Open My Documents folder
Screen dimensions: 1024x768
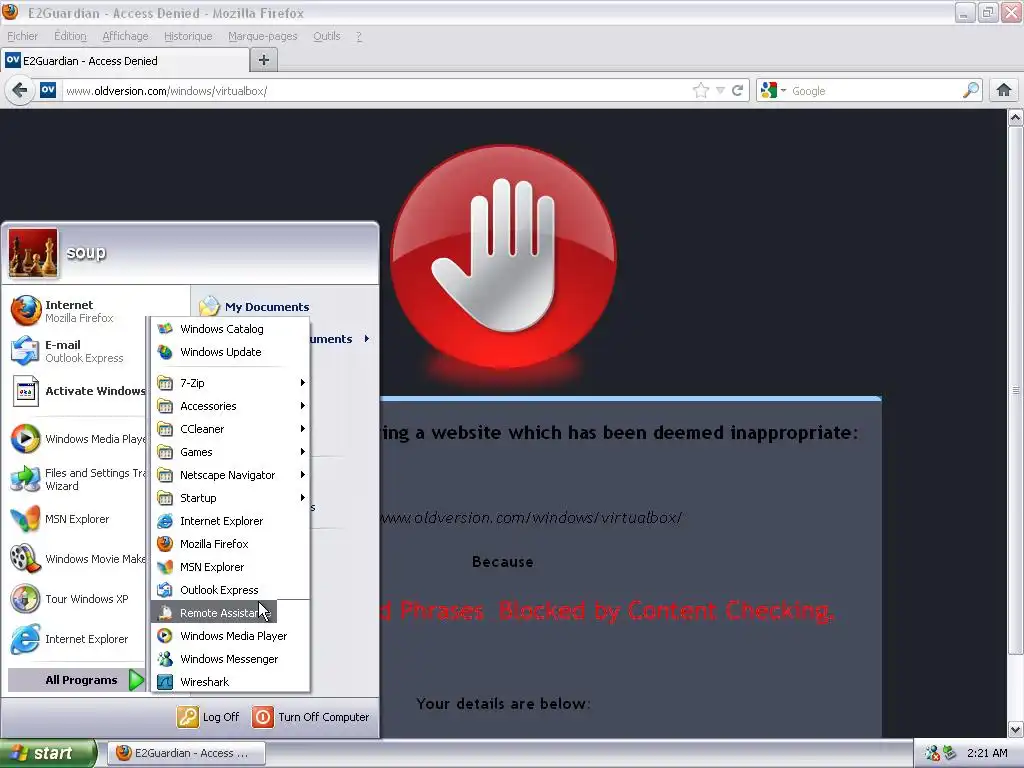coord(255,306)
